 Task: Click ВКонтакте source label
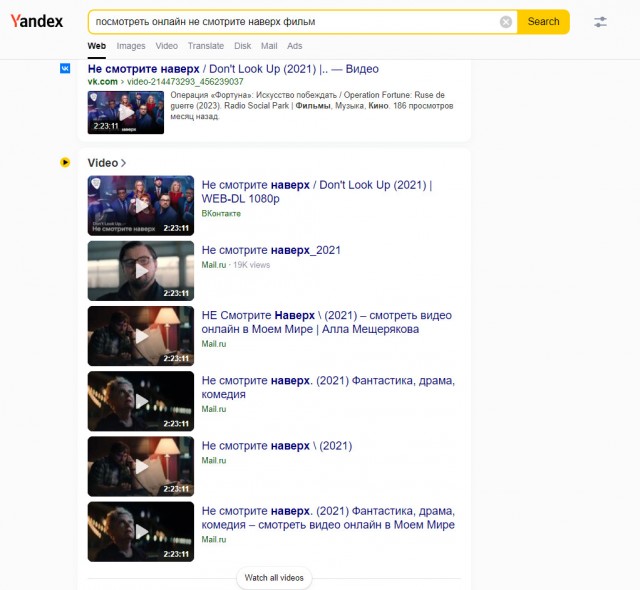(221, 213)
